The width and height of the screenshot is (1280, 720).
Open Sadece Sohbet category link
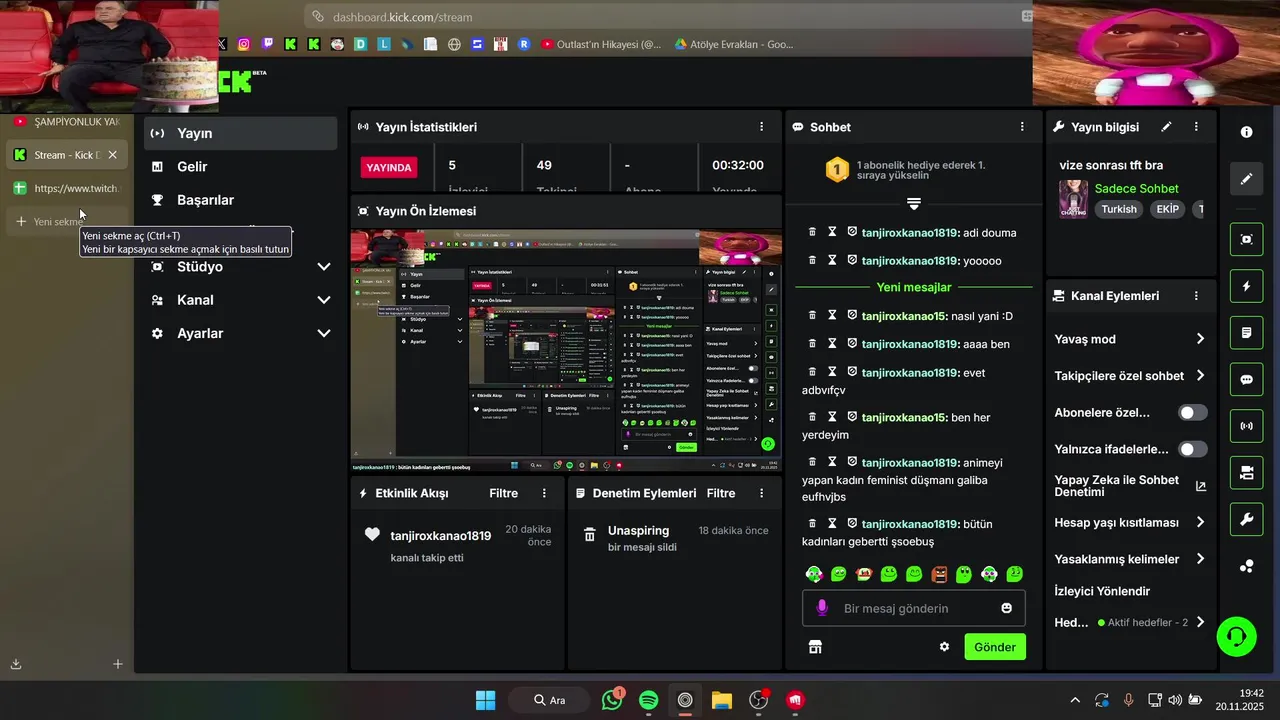coord(1136,188)
